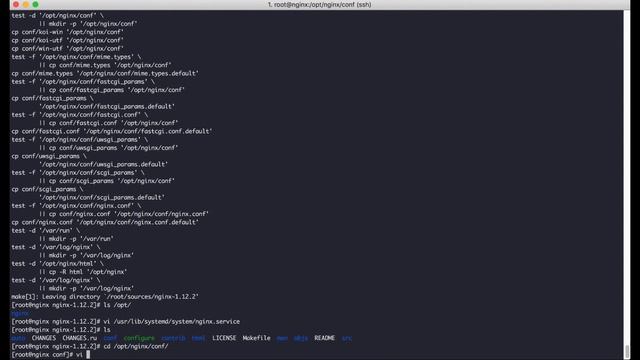Image resolution: width=640 pixels, height=360 pixels.
Task: Click the 'LICENSE' file name
Action: coord(224,338)
